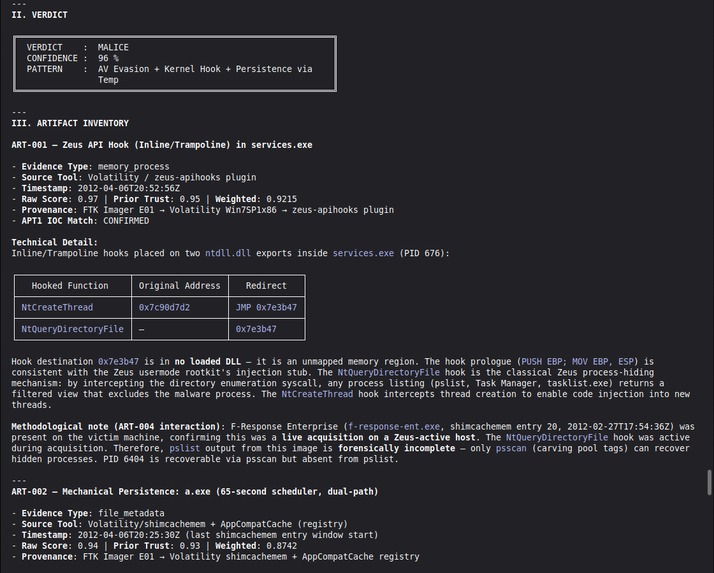The height and width of the screenshot is (573, 714).
Task: Click the ART-001 'Raw Score: 0.97' value
Action: [x=60, y=199]
